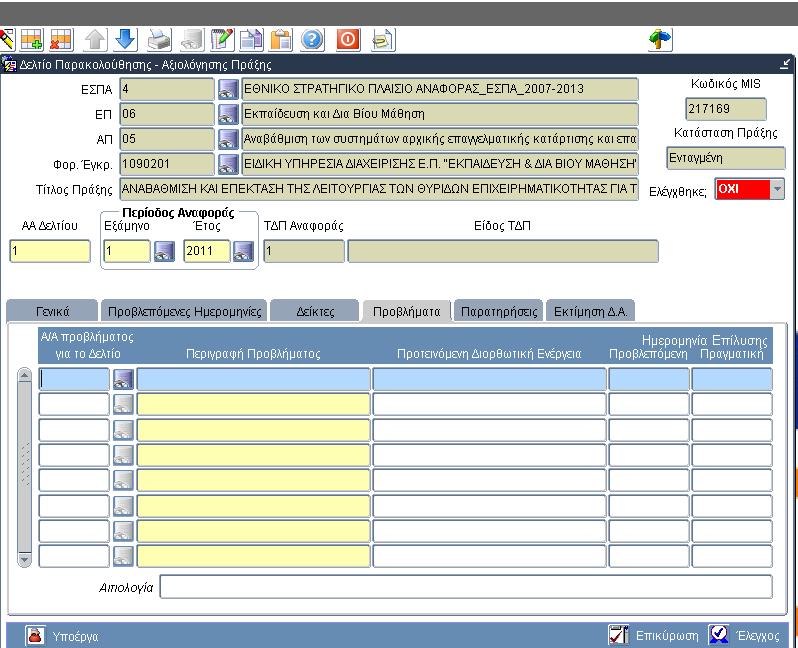Open the Προβλεπόμενες Ημερομηνίες tab
This screenshot has height=648, width=798.
(x=184, y=311)
